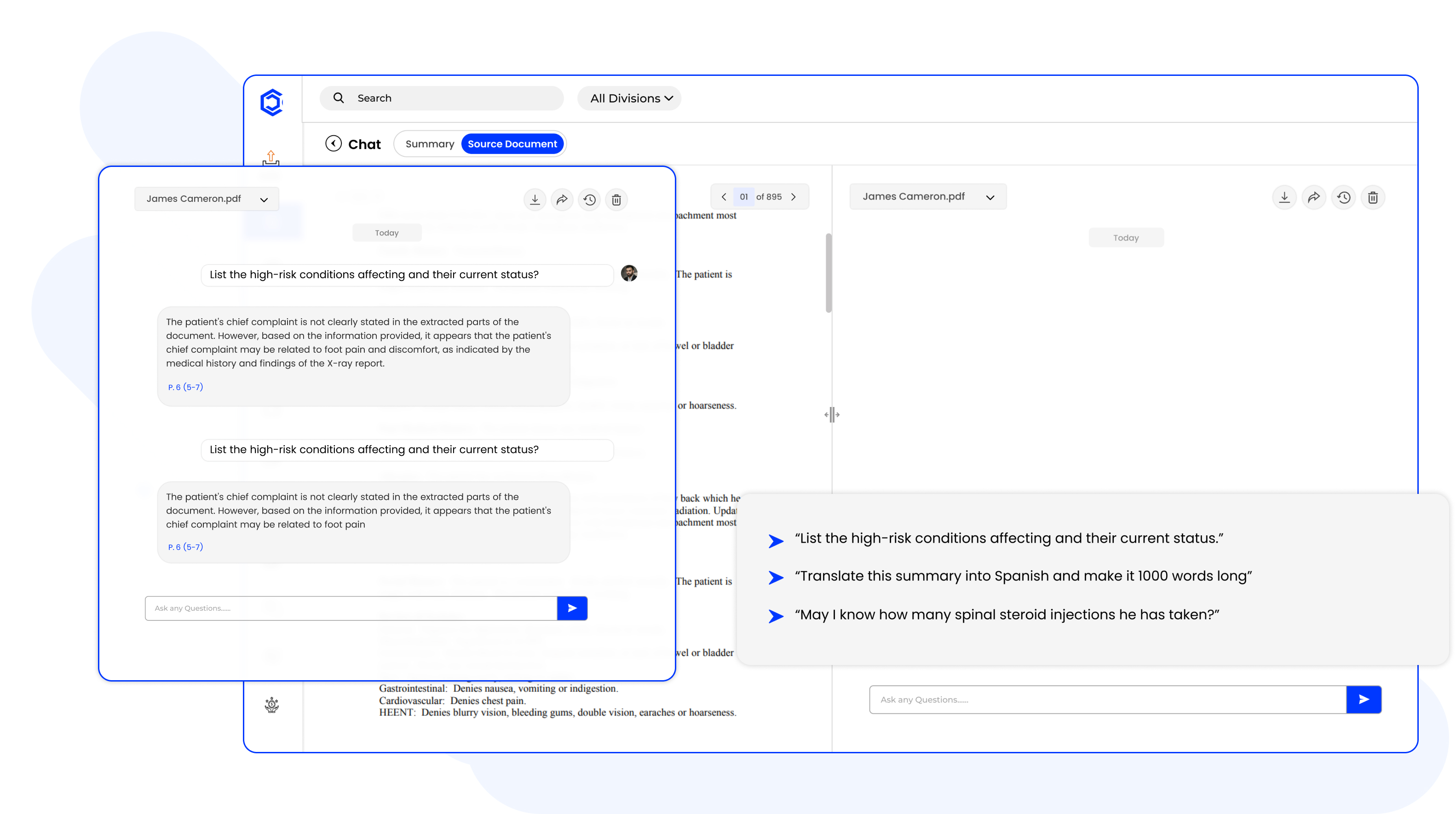Click download icon in front chat panel
Screen dimensions: 1456x814
(x=535, y=200)
